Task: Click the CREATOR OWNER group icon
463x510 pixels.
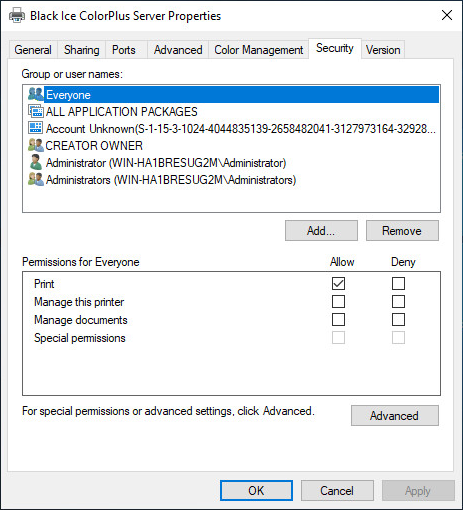Action: pos(36,145)
